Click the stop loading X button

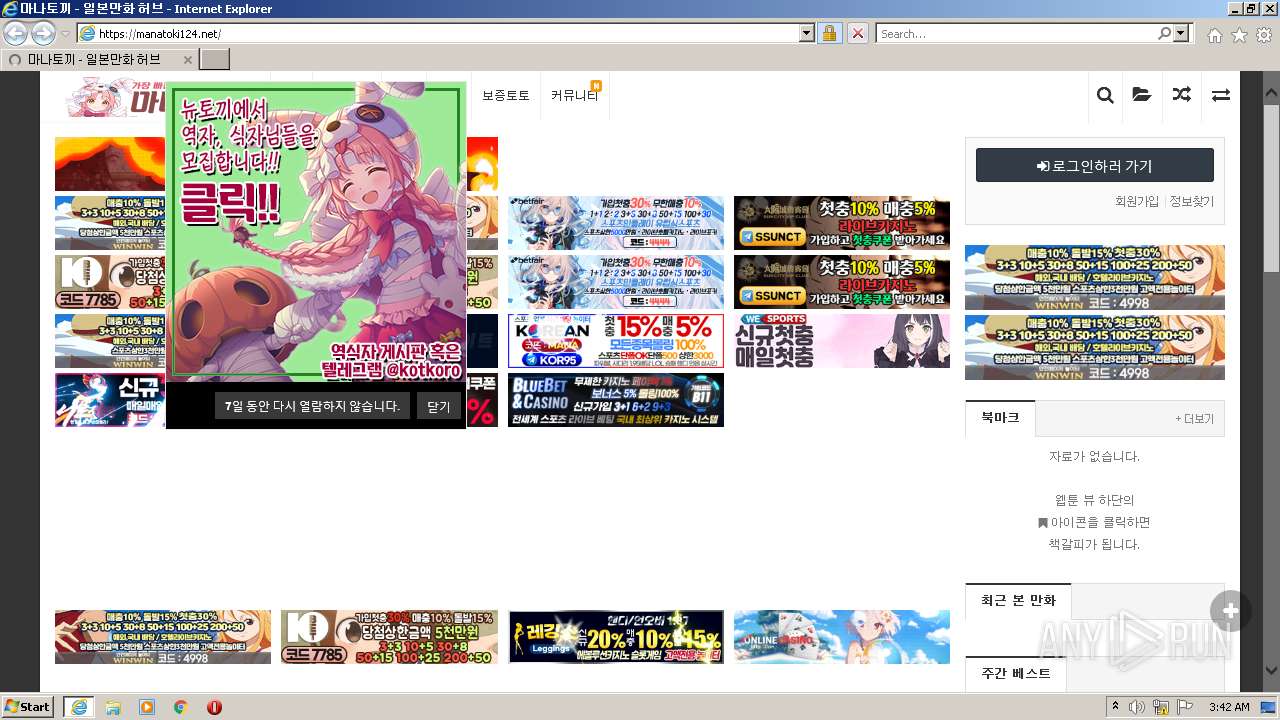857,33
